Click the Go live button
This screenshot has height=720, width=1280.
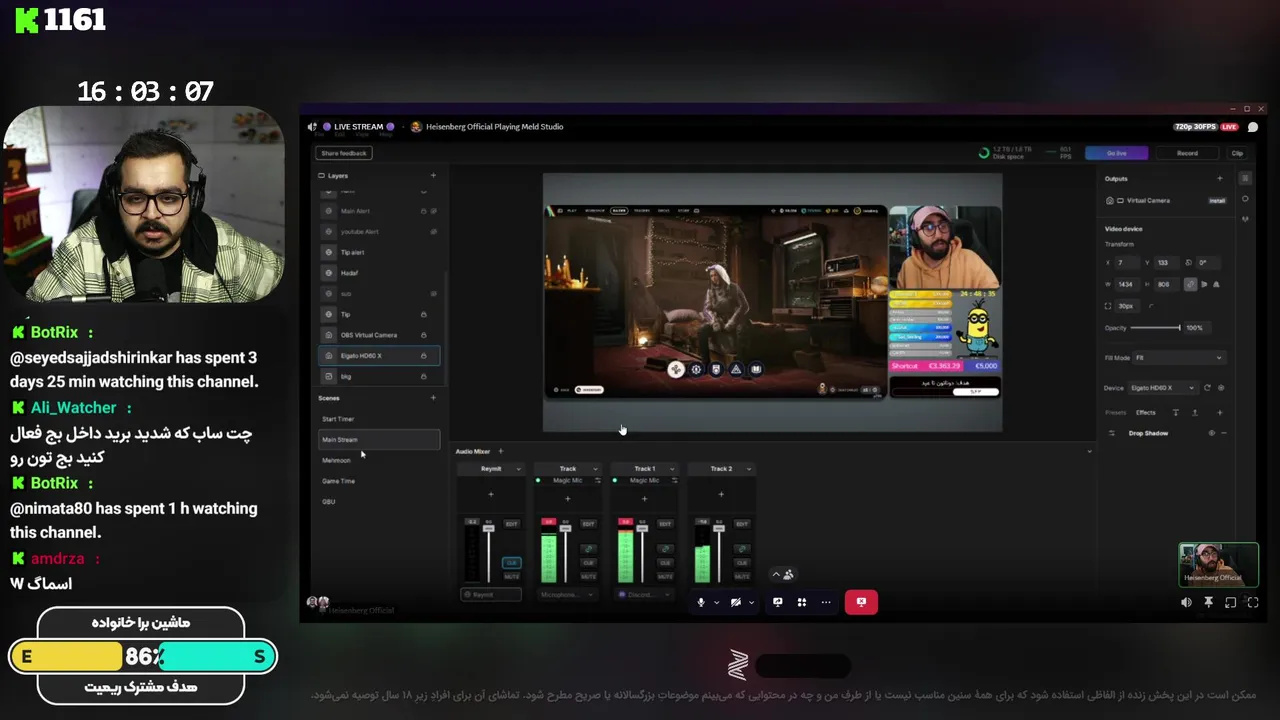click(1117, 153)
